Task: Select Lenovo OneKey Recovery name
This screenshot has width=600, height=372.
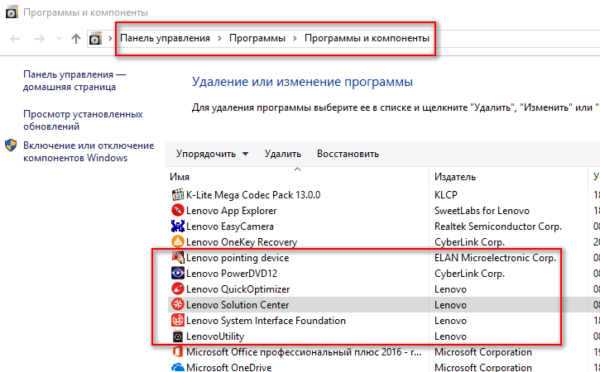Action: (241, 242)
